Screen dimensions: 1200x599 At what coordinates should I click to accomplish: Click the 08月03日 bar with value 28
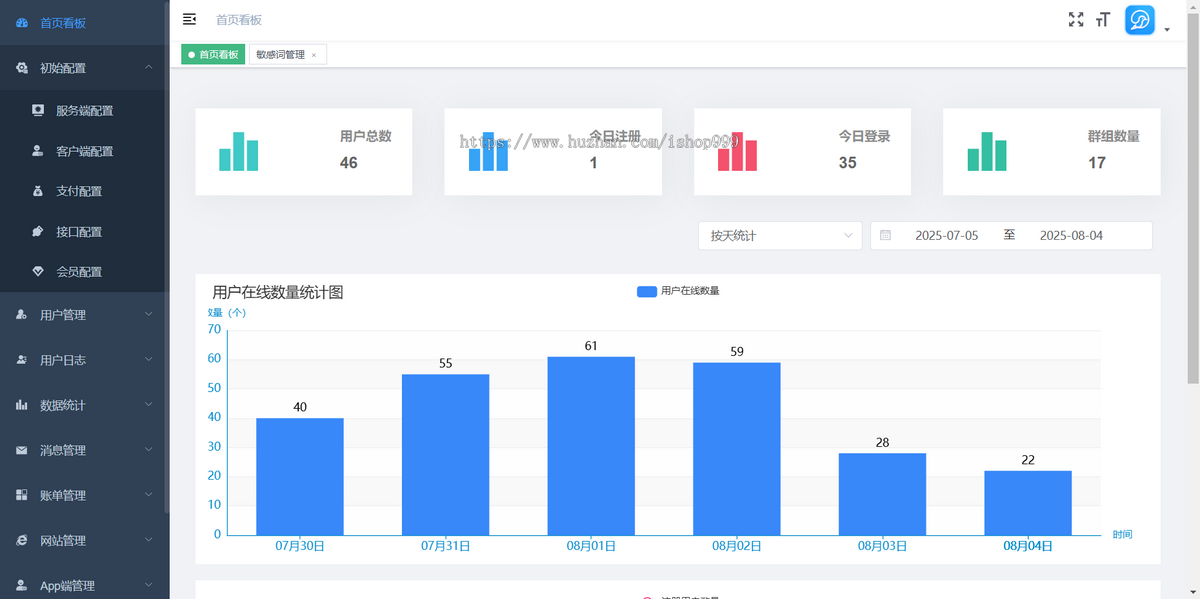(882, 494)
